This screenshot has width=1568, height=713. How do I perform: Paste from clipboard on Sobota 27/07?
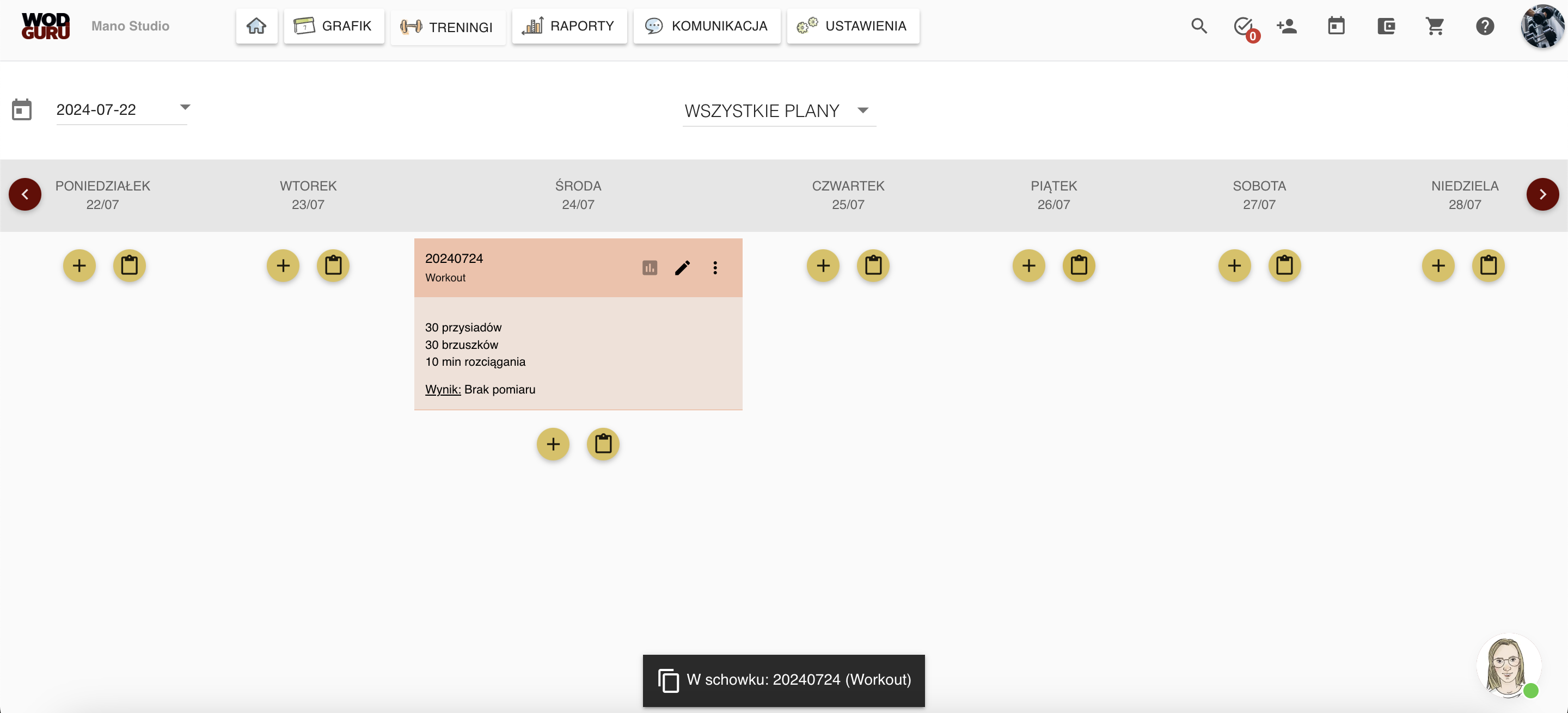(x=1284, y=265)
